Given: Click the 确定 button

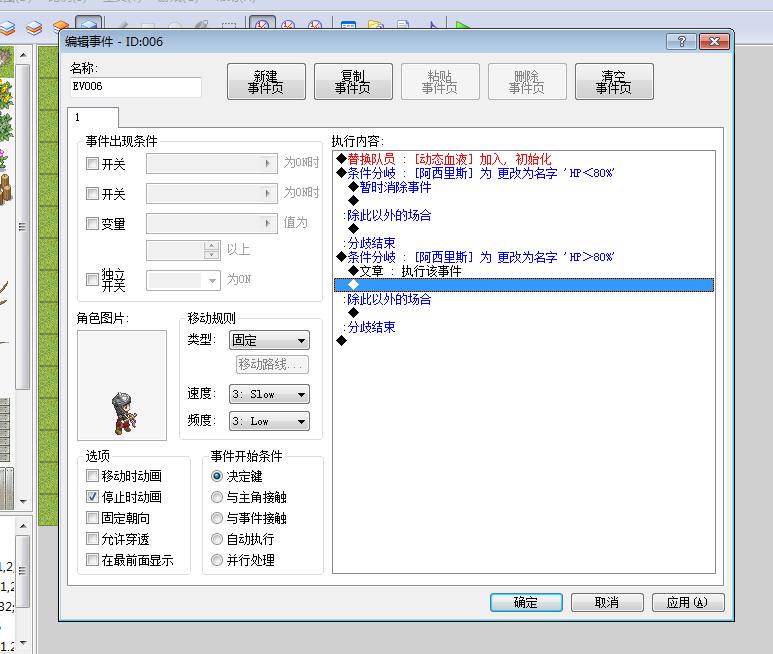Looking at the screenshot, I should 526,602.
